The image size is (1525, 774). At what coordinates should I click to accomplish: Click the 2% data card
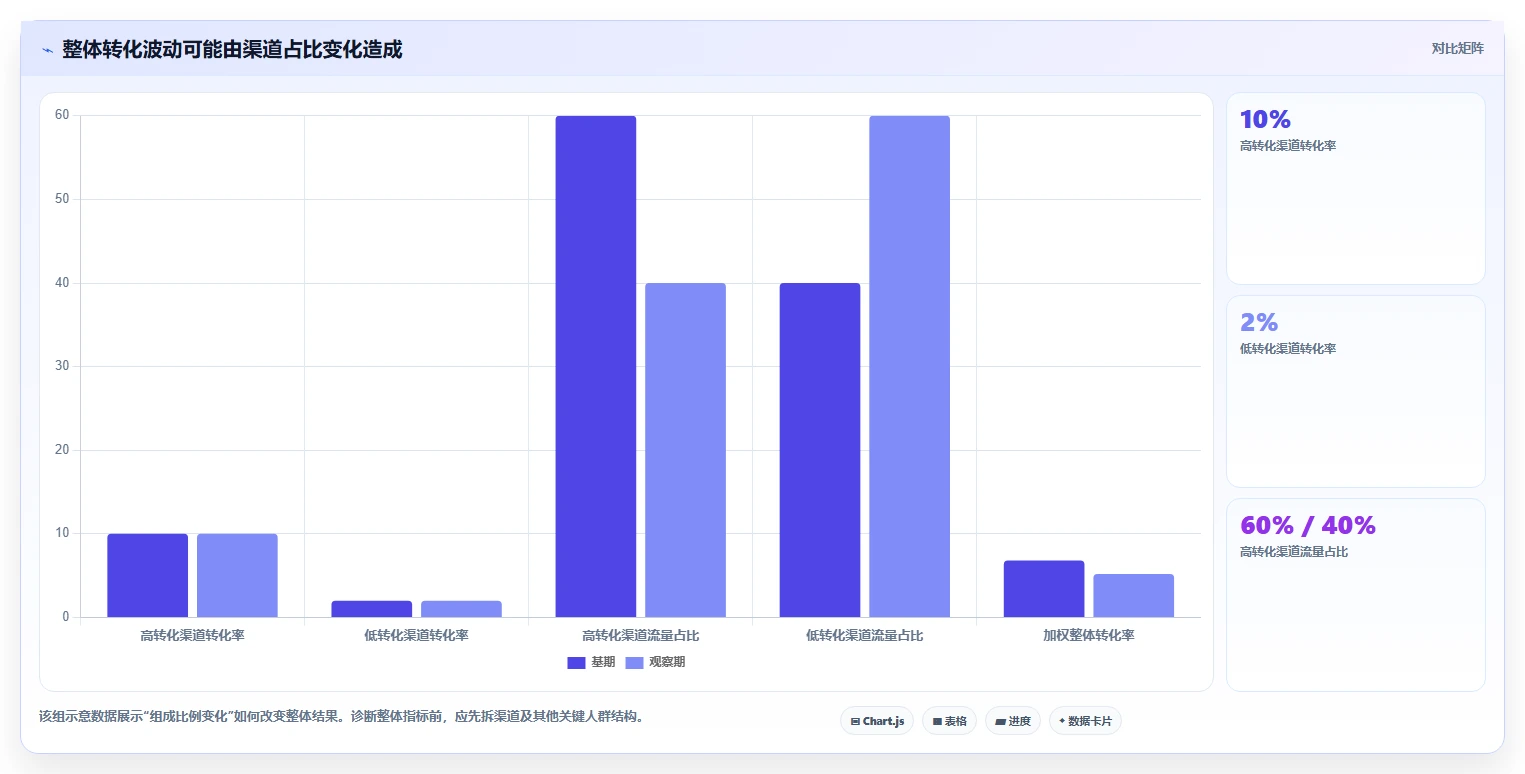click(x=1355, y=391)
